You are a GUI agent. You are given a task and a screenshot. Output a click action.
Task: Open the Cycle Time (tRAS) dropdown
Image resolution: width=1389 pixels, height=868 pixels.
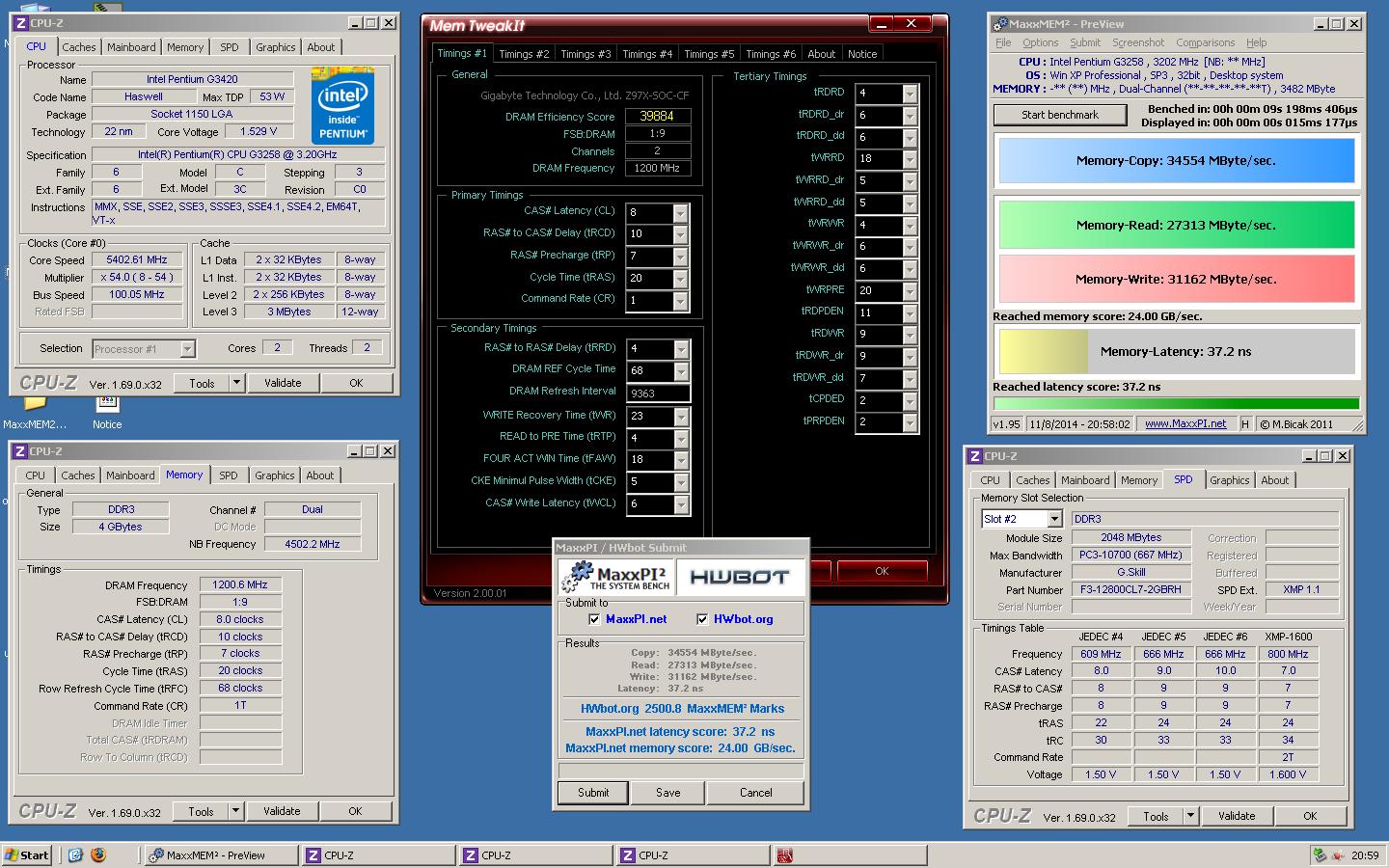[681, 279]
